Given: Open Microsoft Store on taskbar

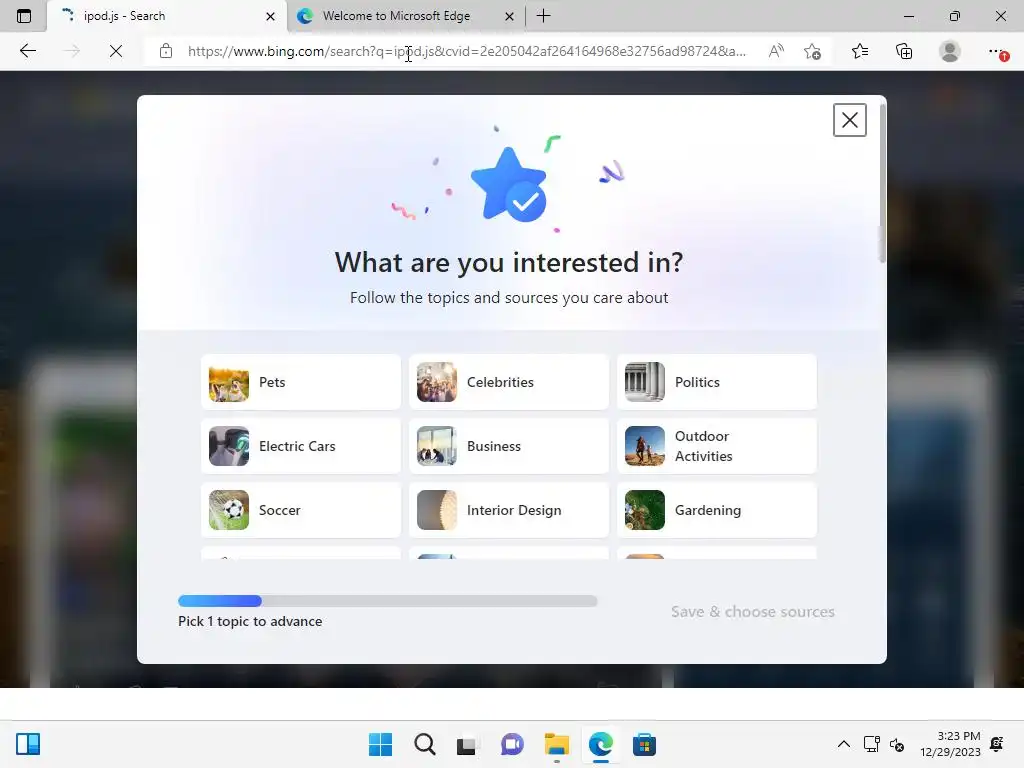Looking at the screenshot, I should coord(644,744).
